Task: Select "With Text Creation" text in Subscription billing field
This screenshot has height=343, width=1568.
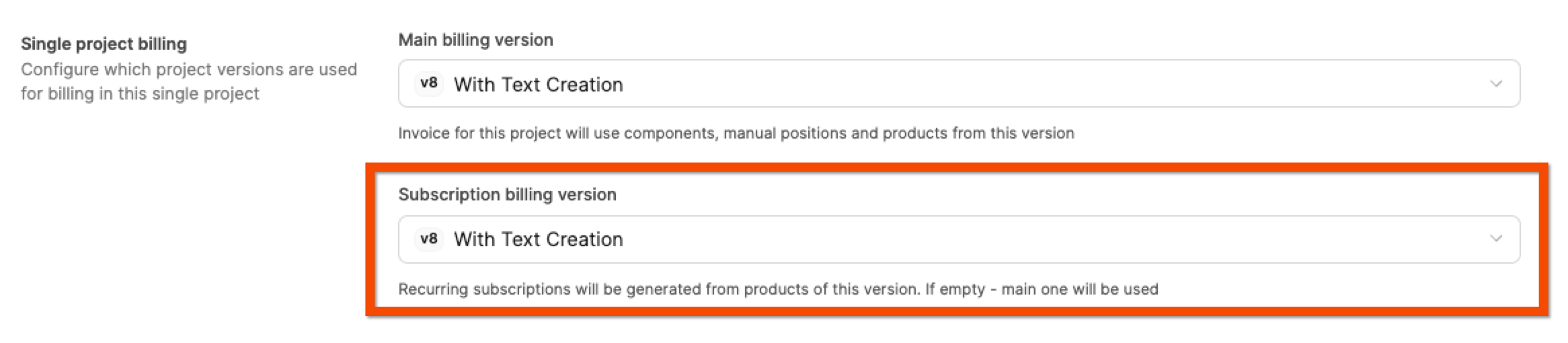Action: click(538, 239)
